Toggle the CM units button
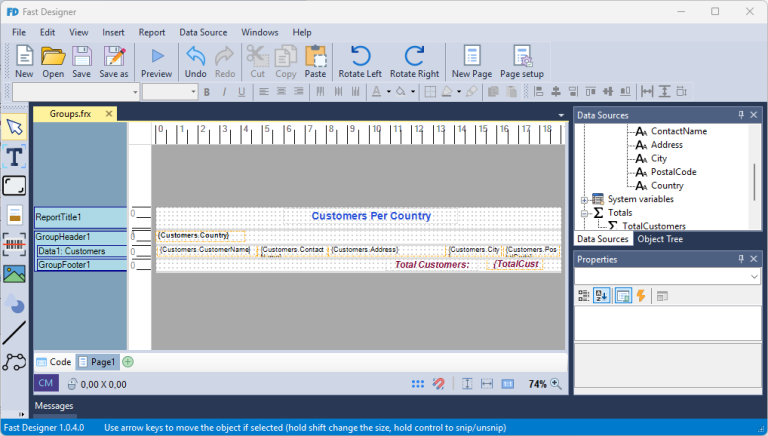 (46, 383)
